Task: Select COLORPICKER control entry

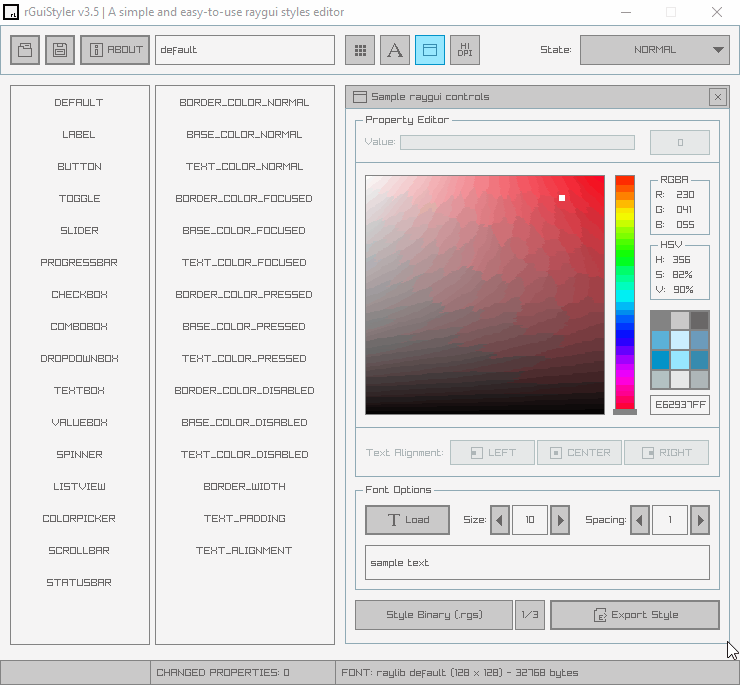Action: [x=79, y=518]
